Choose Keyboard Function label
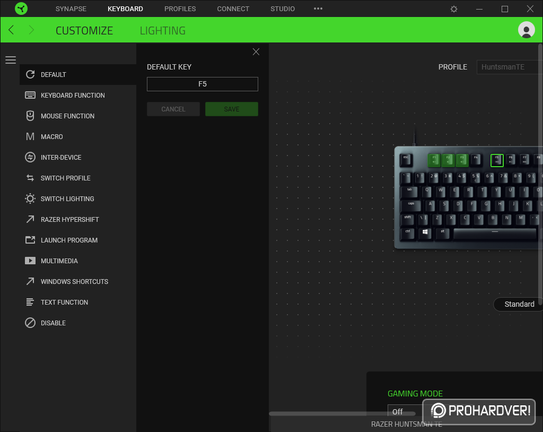This screenshot has height=432, width=543. (73, 95)
